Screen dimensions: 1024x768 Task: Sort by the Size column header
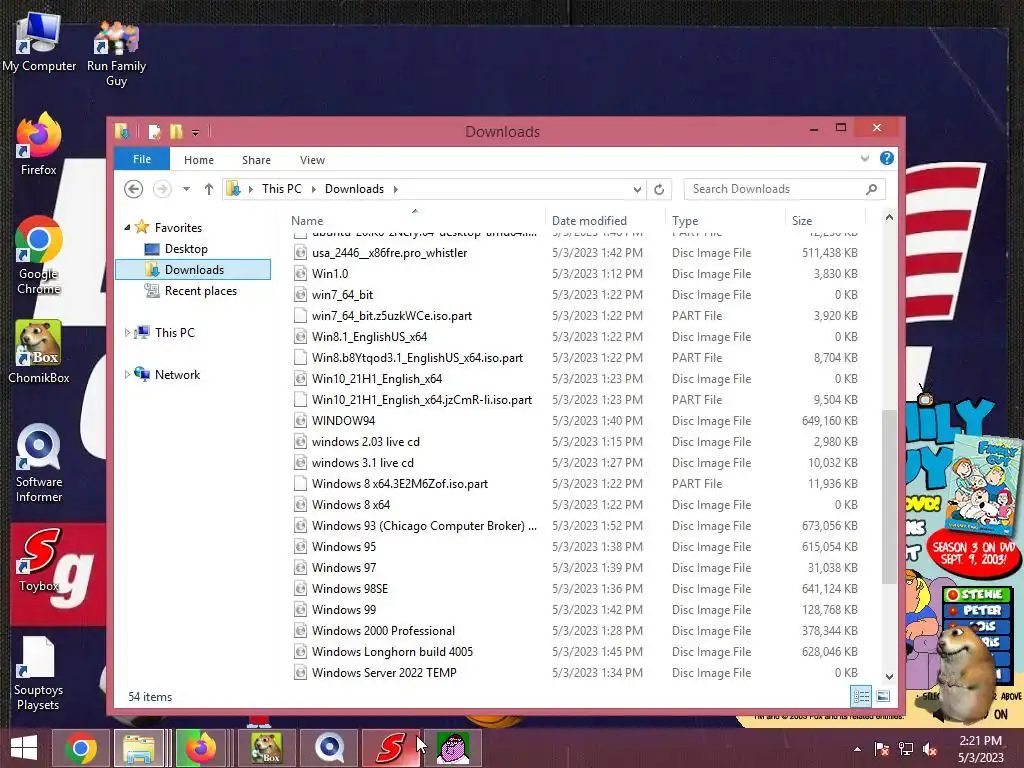[824, 221]
